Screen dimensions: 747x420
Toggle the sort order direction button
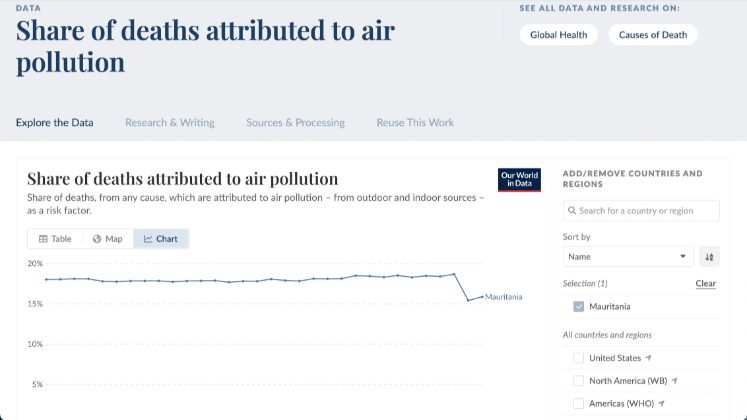pyautogui.click(x=709, y=257)
